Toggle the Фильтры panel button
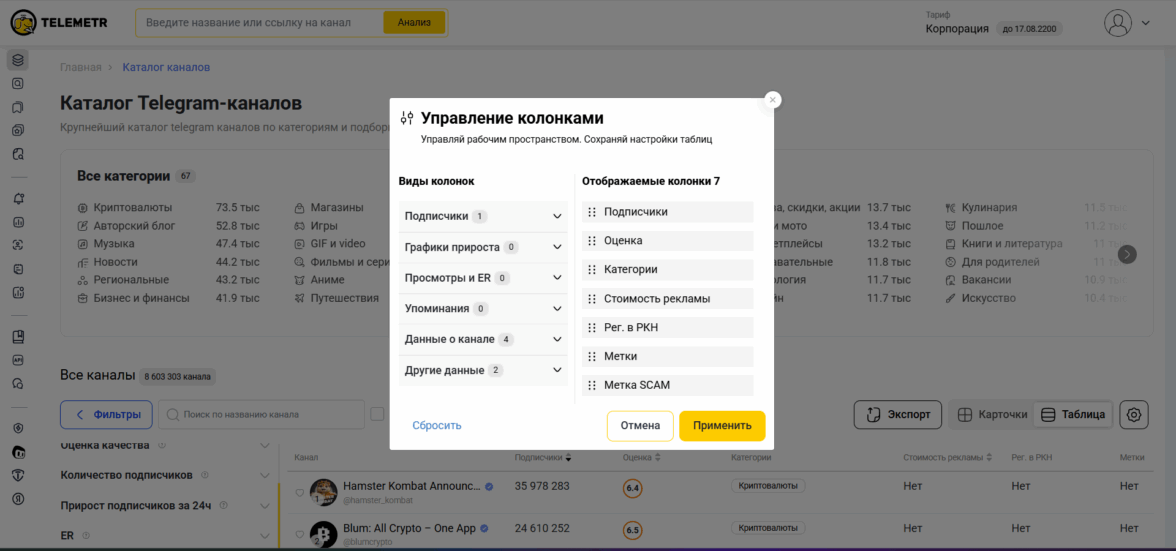This screenshot has width=1176, height=551. pos(106,415)
